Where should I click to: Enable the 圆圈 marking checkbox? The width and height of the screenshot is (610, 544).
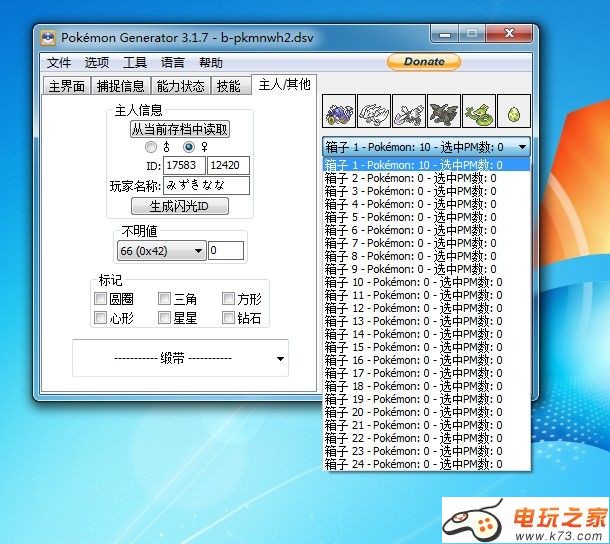tap(100, 298)
